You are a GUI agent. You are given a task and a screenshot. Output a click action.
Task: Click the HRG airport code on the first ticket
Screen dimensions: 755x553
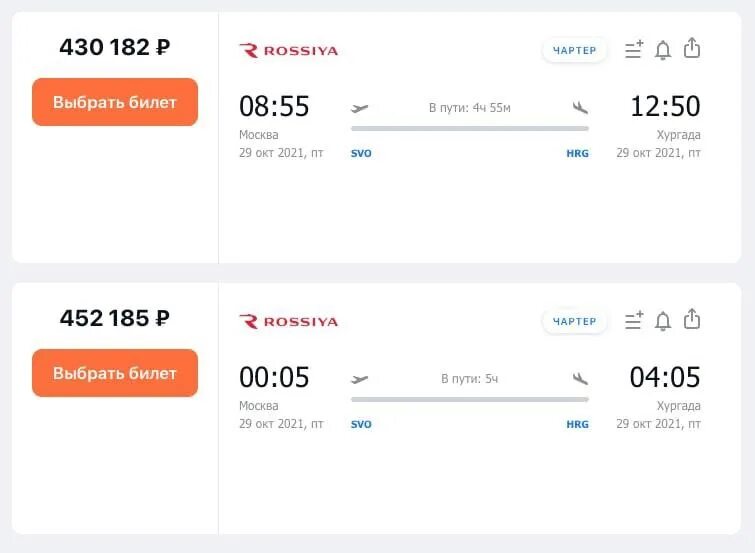577,153
